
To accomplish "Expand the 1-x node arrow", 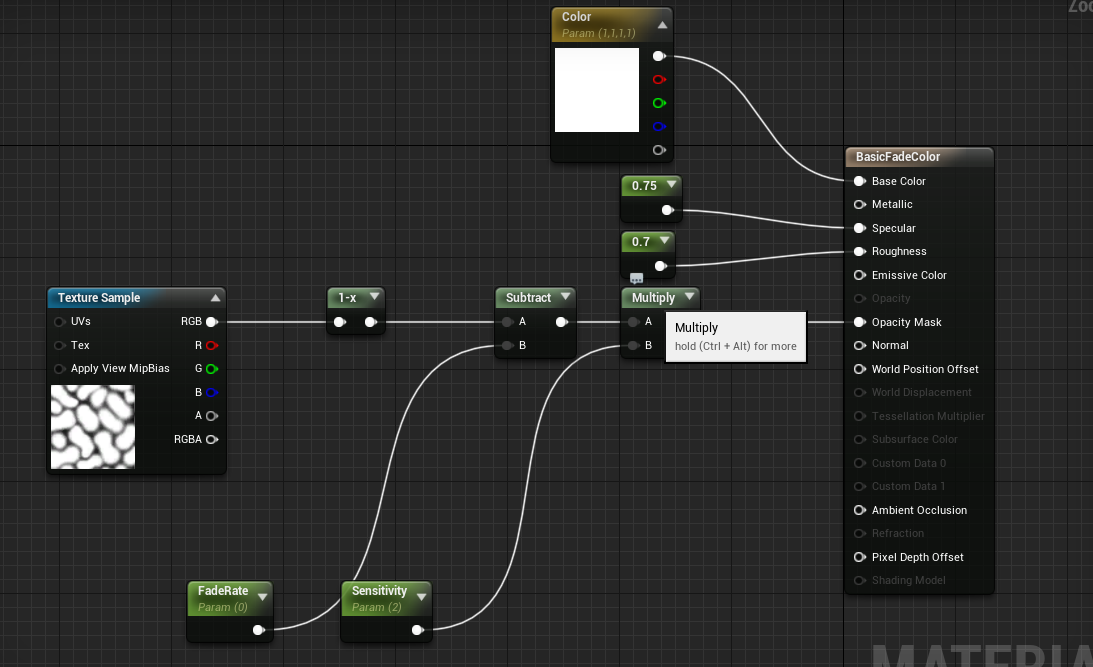I will point(374,297).
